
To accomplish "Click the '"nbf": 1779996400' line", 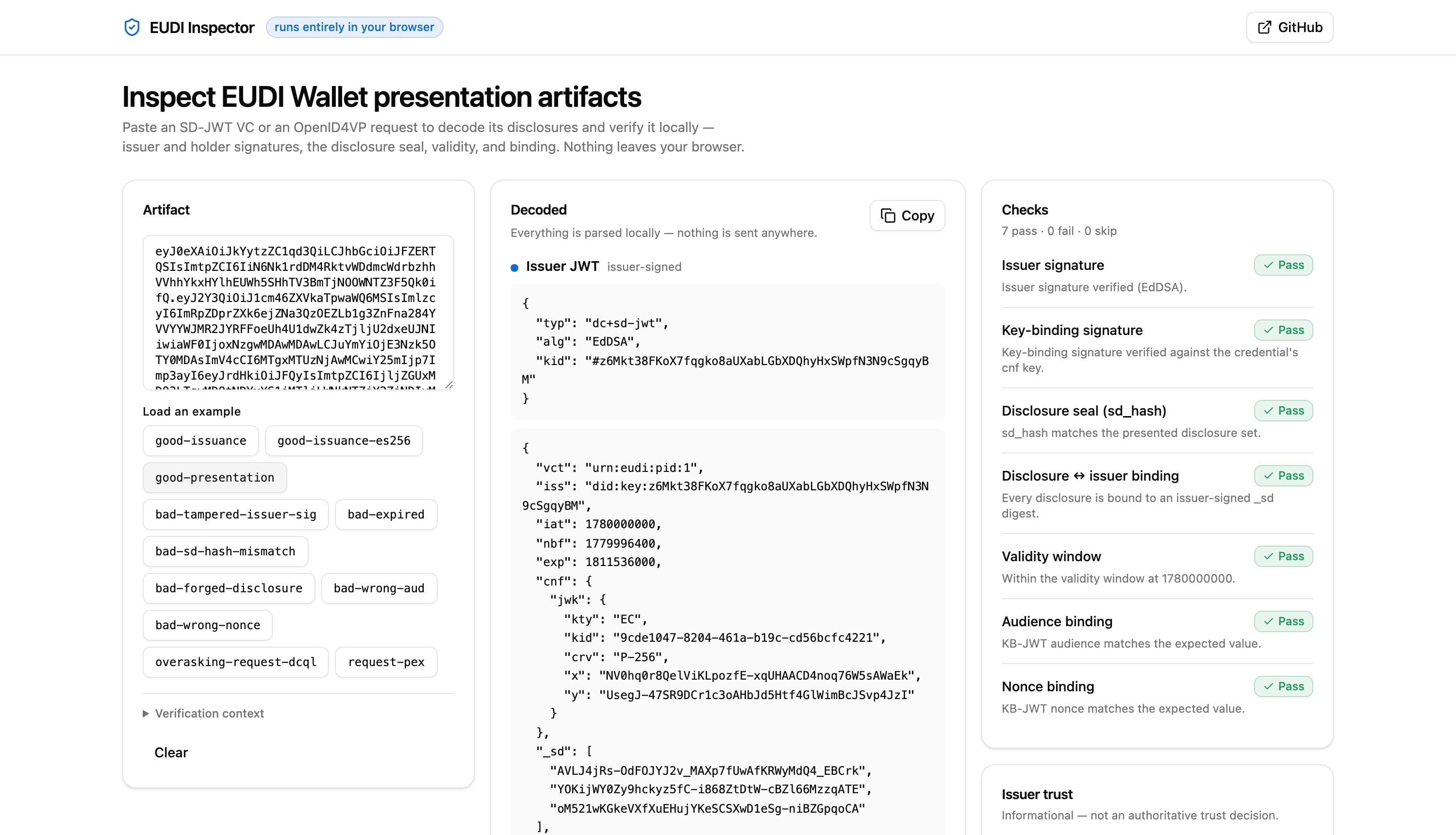I will [x=598, y=543].
